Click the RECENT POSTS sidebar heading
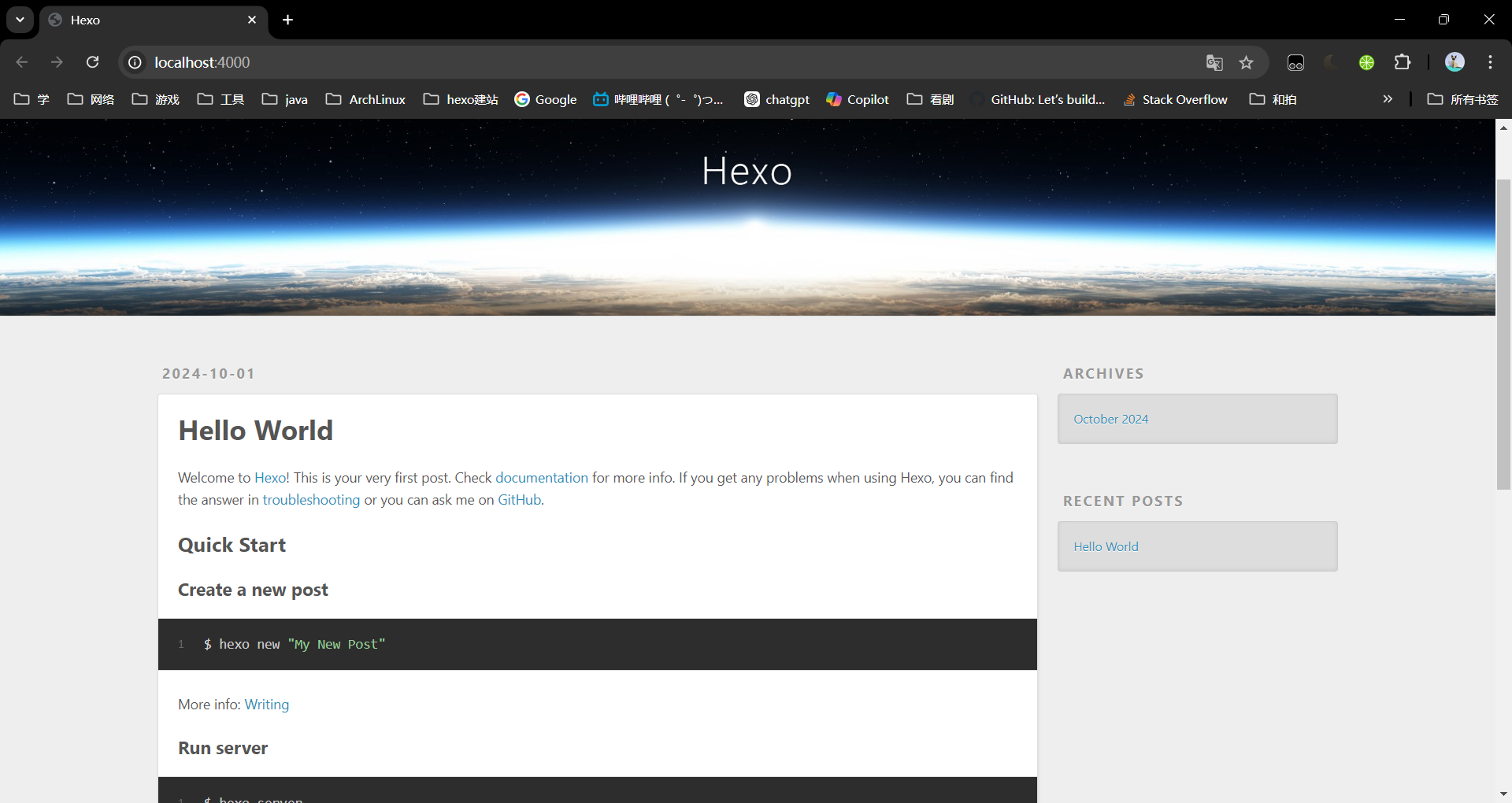Image resolution: width=1512 pixels, height=803 pixels. pyautogui.click(x=1123, y=501)
